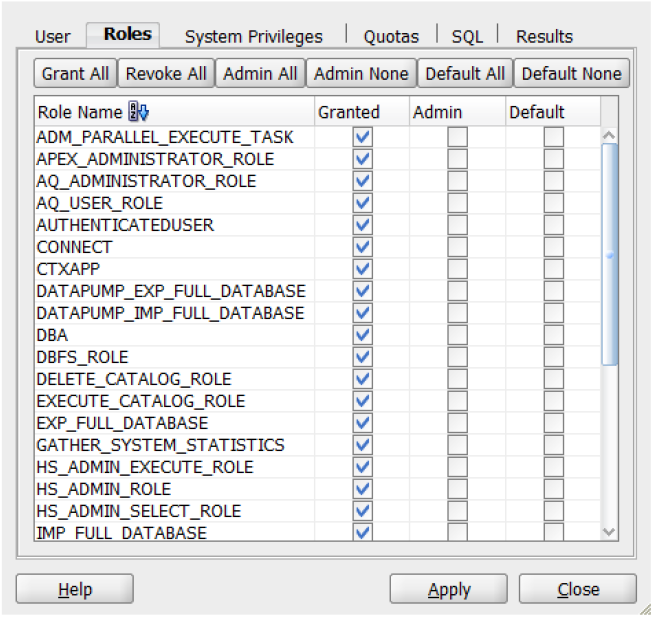The width and height of the screenshot is (655, 619).
Task: Select the EXECUTE_CATALOG_ROLE row name
Action: (141, 401)
